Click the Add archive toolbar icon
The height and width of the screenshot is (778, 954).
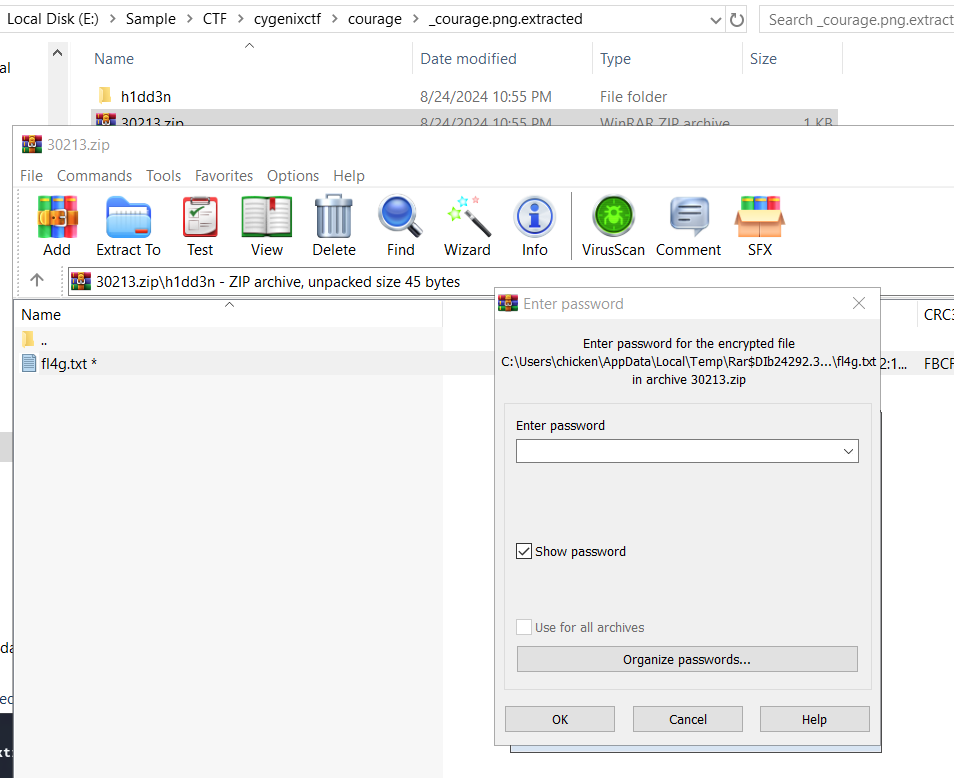tap(57, 217)
